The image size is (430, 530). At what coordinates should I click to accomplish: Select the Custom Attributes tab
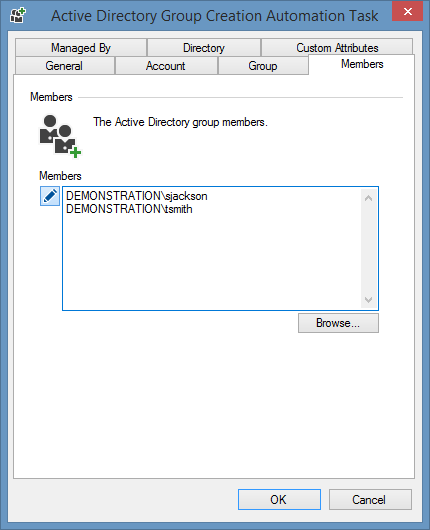tap(337, 48)
